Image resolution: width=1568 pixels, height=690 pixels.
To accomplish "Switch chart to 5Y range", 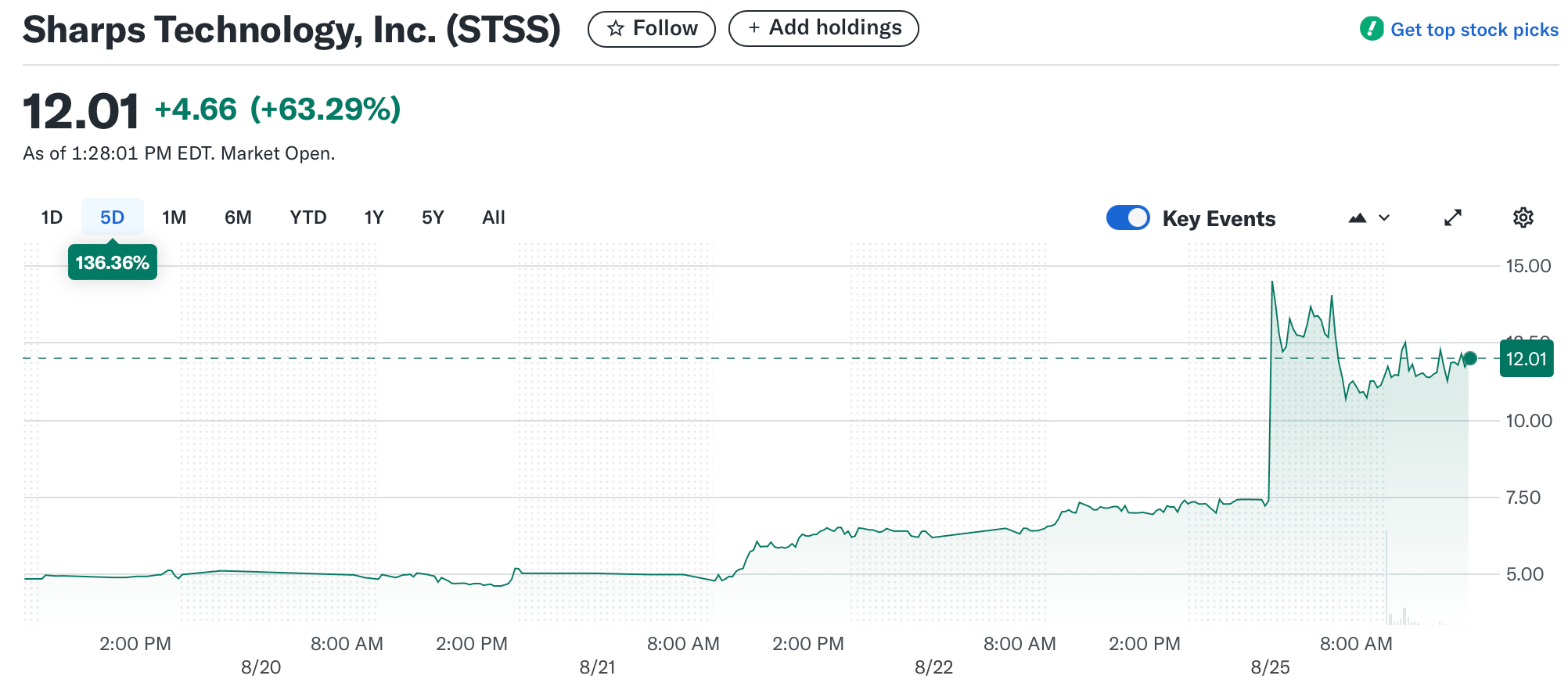I will pos(433,217).
